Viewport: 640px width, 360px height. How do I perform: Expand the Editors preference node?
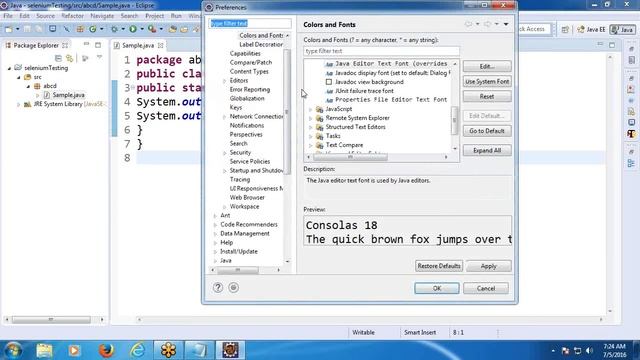224,81
